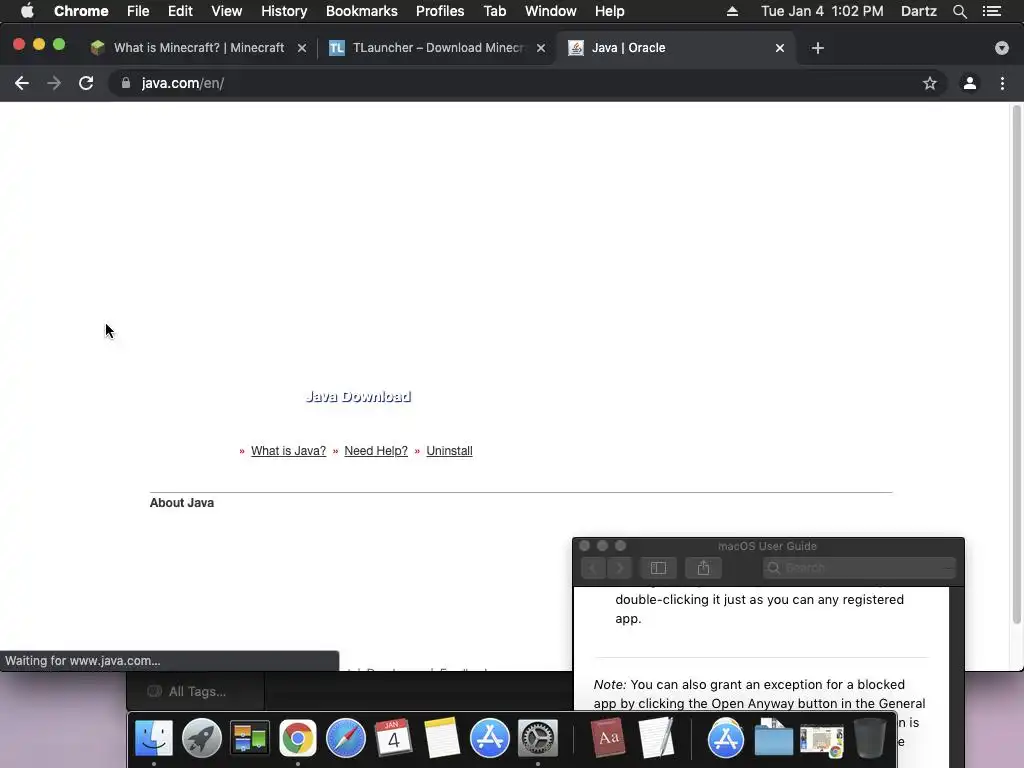Open Finder from the Dock

[153, 738]
